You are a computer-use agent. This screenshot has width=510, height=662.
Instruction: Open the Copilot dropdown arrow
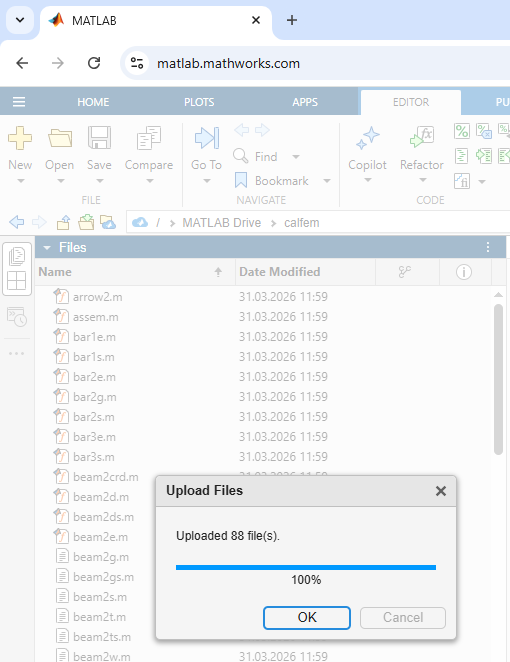pos(368,180)
